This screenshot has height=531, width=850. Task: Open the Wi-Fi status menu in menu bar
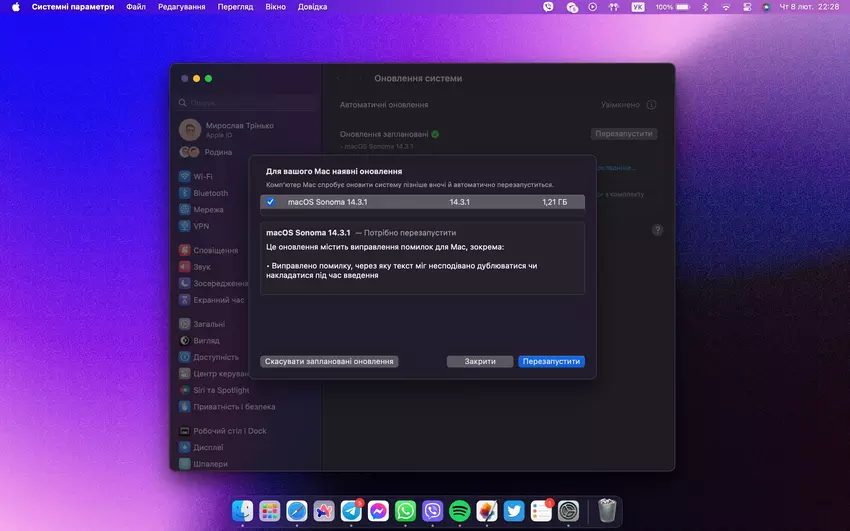click(x=725, y=7)
